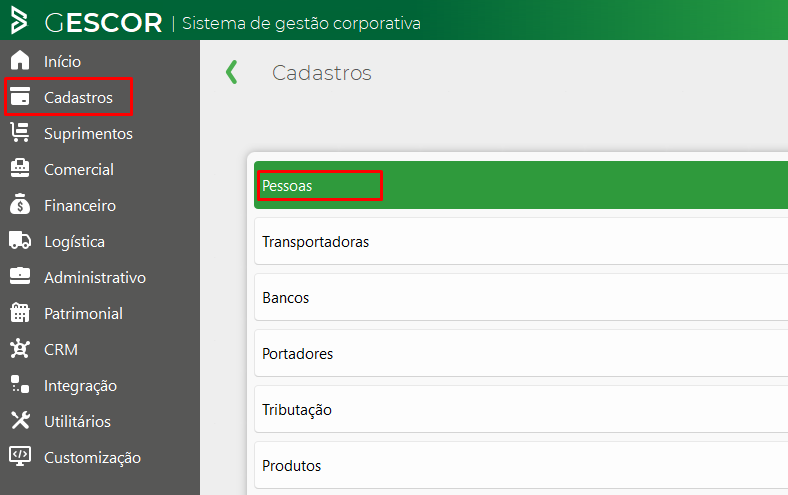Open the Comercial menu label

[79, 170]
